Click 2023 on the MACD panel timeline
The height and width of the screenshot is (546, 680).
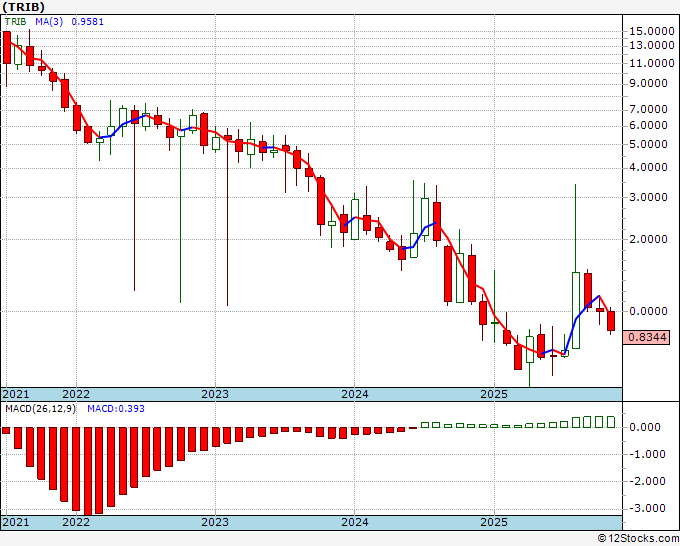[x=215, y=522]
